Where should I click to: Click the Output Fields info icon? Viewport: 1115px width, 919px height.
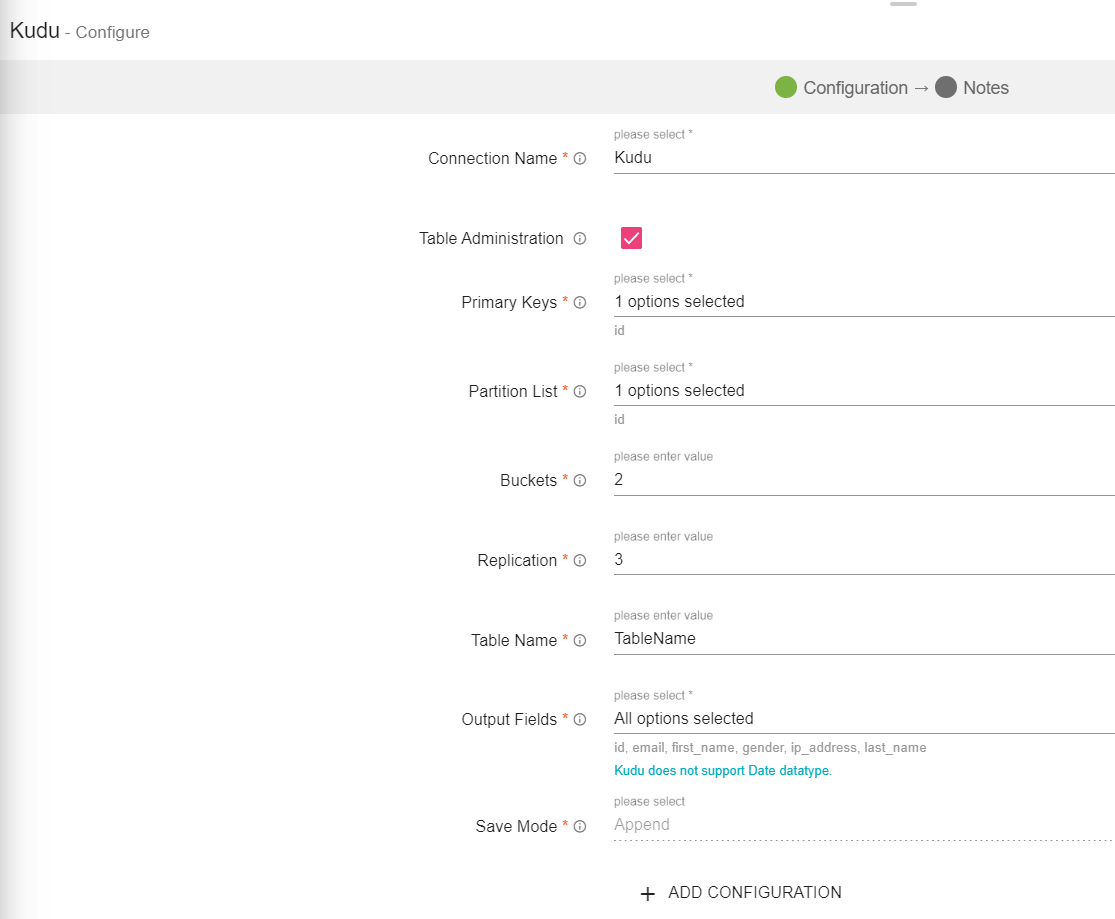tap(580, 720)
